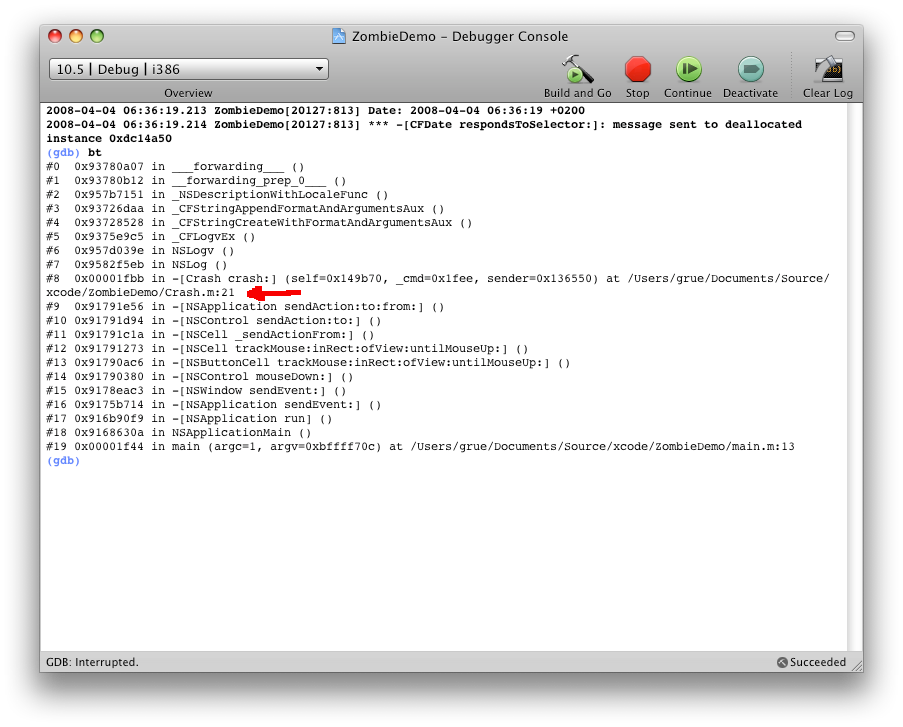The width and height of the screenshot is (903, 727).
Task: Click the Succeeded status icon
Action: [x=782, y=662]
